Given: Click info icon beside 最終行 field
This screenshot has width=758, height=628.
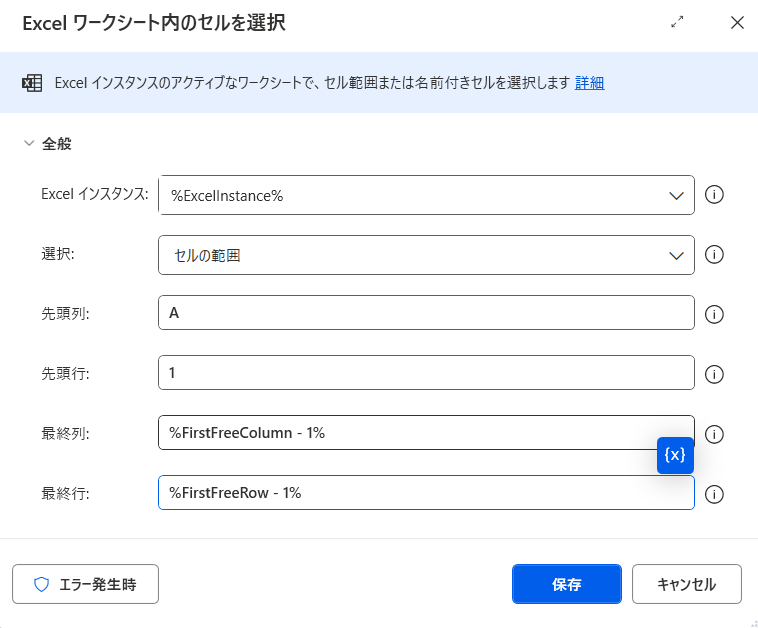Looking at the screenshot, I should [x=714, y=494].
